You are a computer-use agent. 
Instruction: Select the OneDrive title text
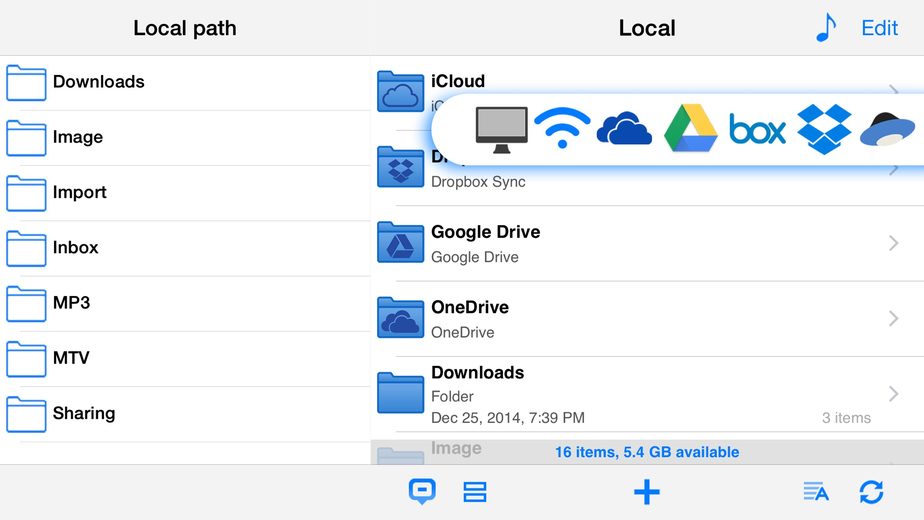(470, 307)
